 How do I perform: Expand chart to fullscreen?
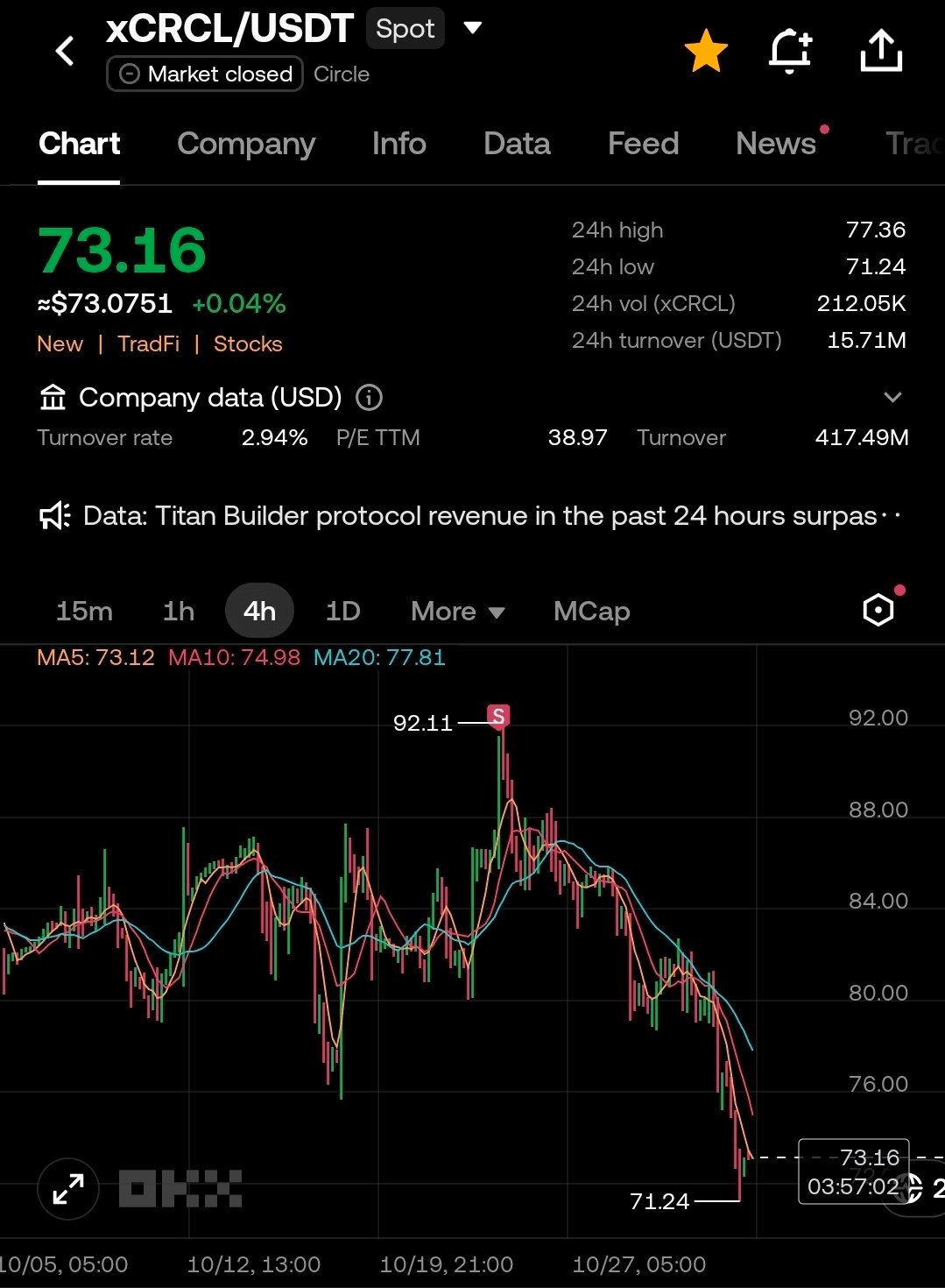tap(68, 1189)
